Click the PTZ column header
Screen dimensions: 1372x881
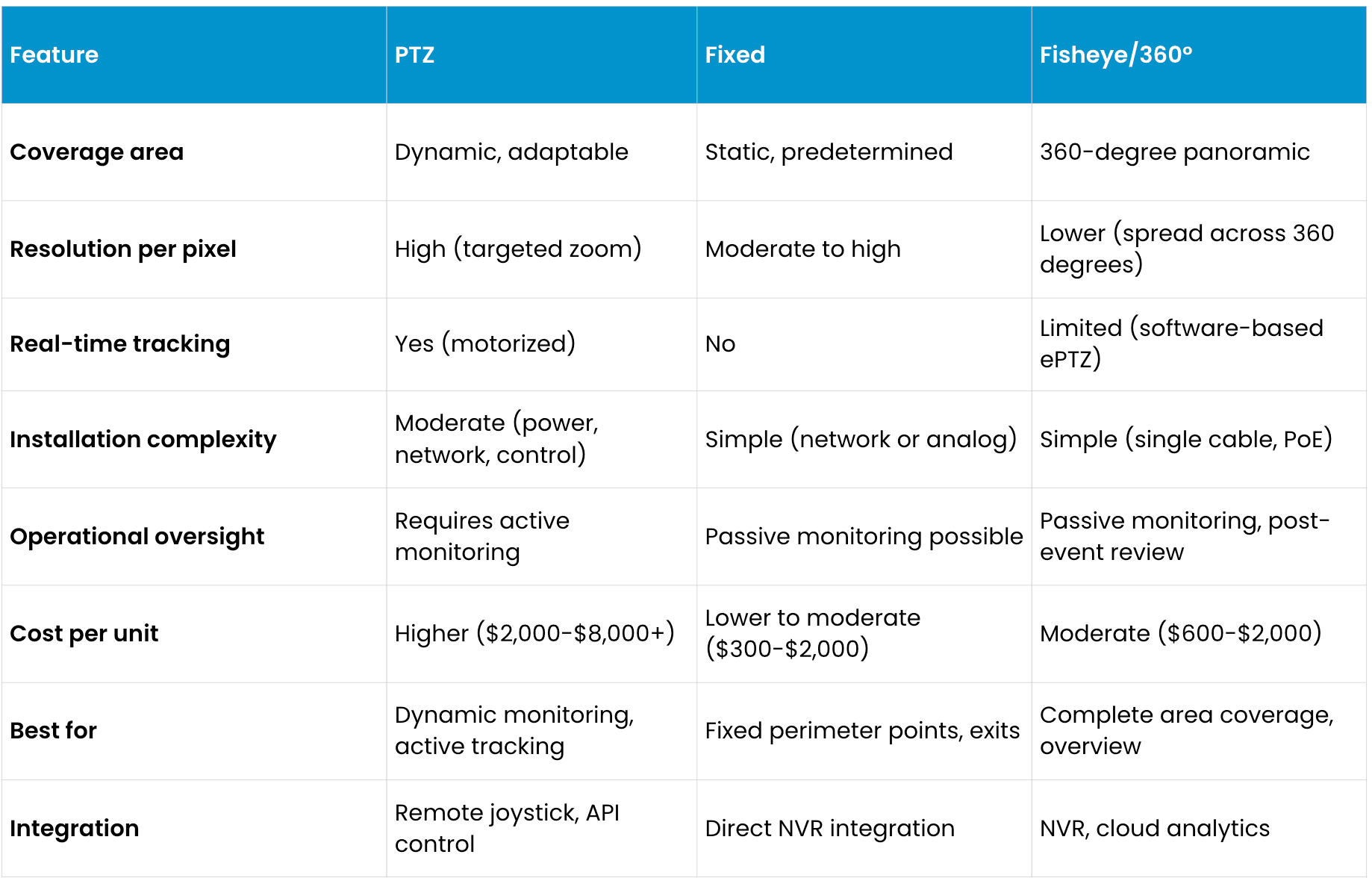click(x=414, y=55)
